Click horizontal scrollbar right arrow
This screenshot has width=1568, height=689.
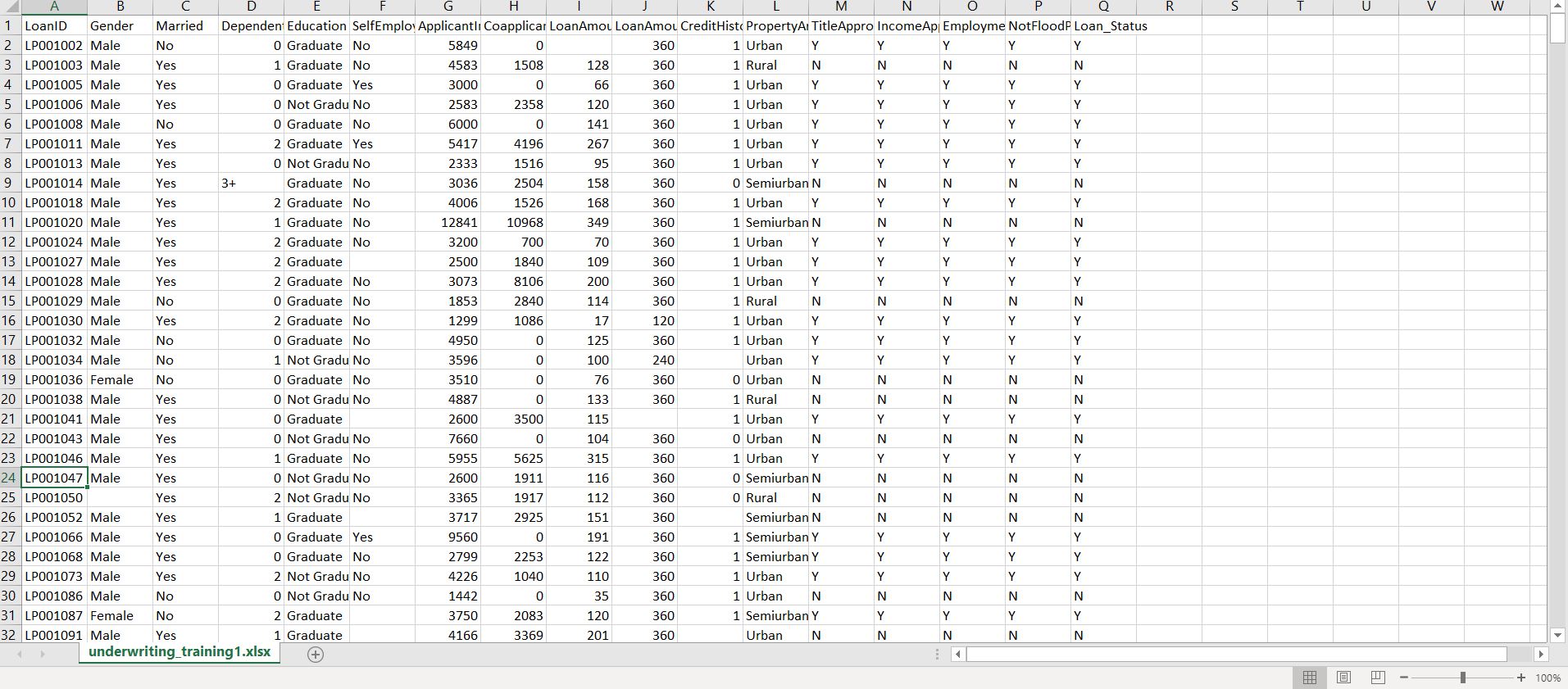(1541, 654)
